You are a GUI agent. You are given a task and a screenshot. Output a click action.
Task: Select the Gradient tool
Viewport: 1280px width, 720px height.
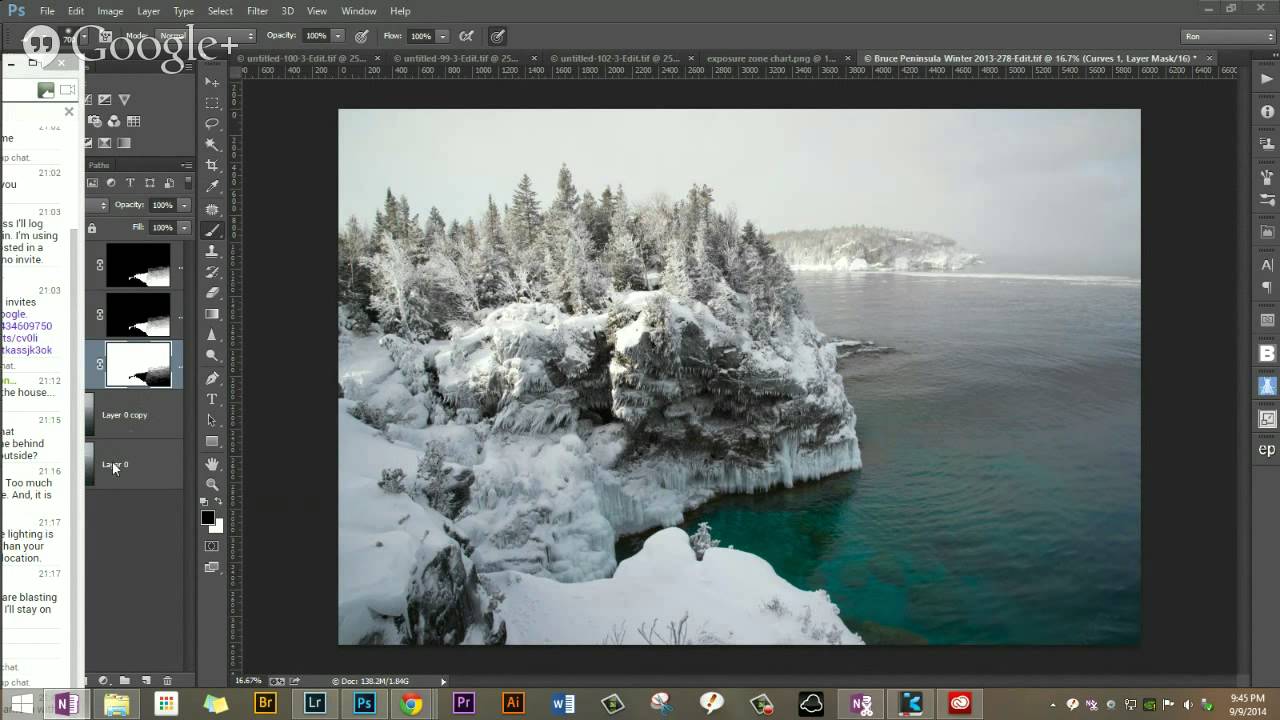click(212, 314)
